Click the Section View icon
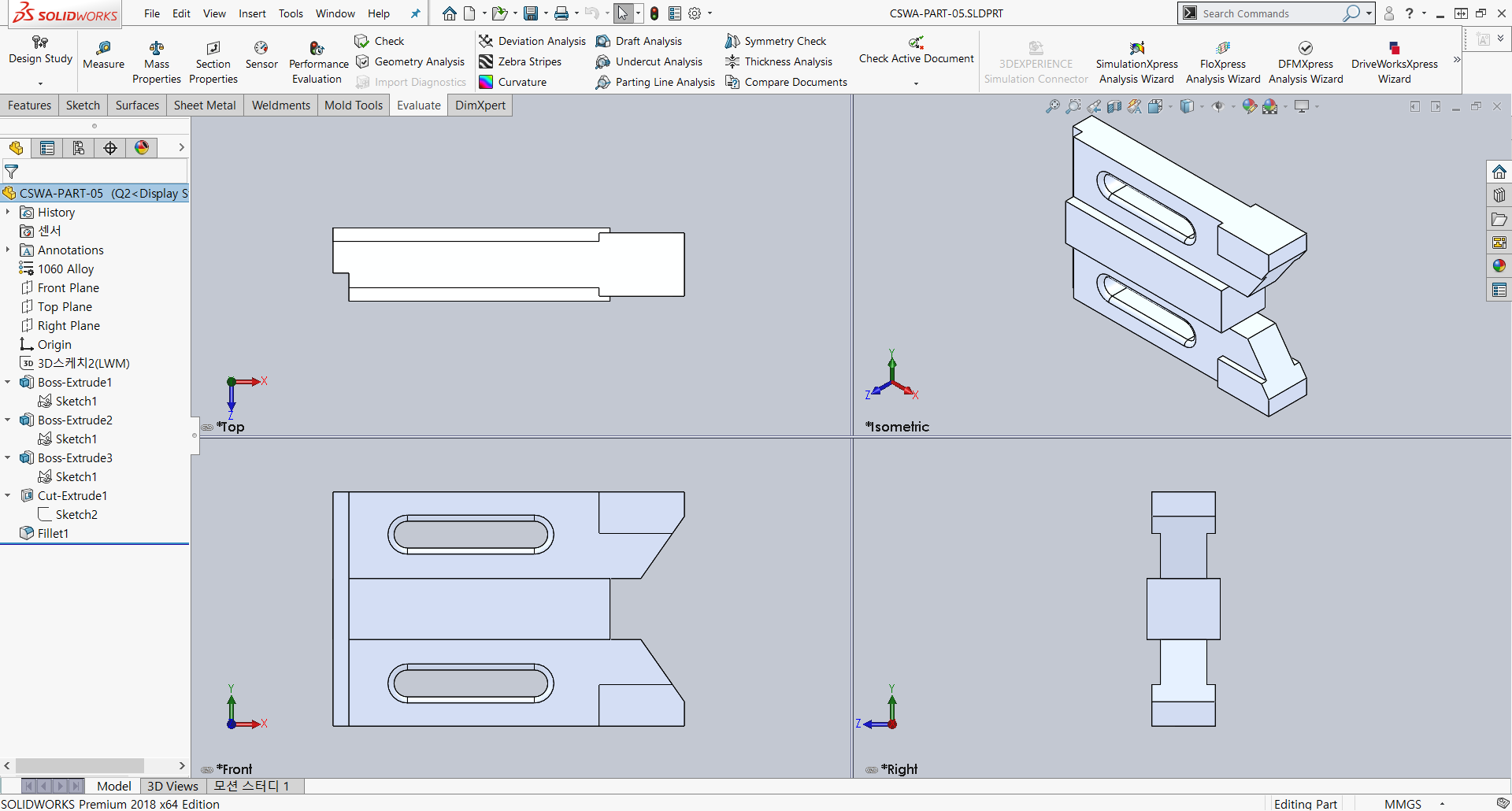Screen dimensions: 1512x811 point(1114,106)
